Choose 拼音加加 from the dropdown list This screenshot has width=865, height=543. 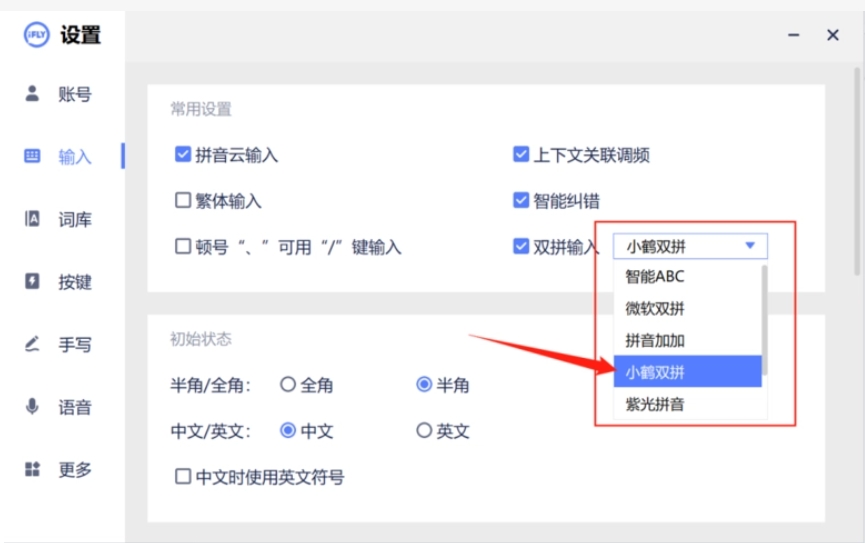(x=687, y=340)
